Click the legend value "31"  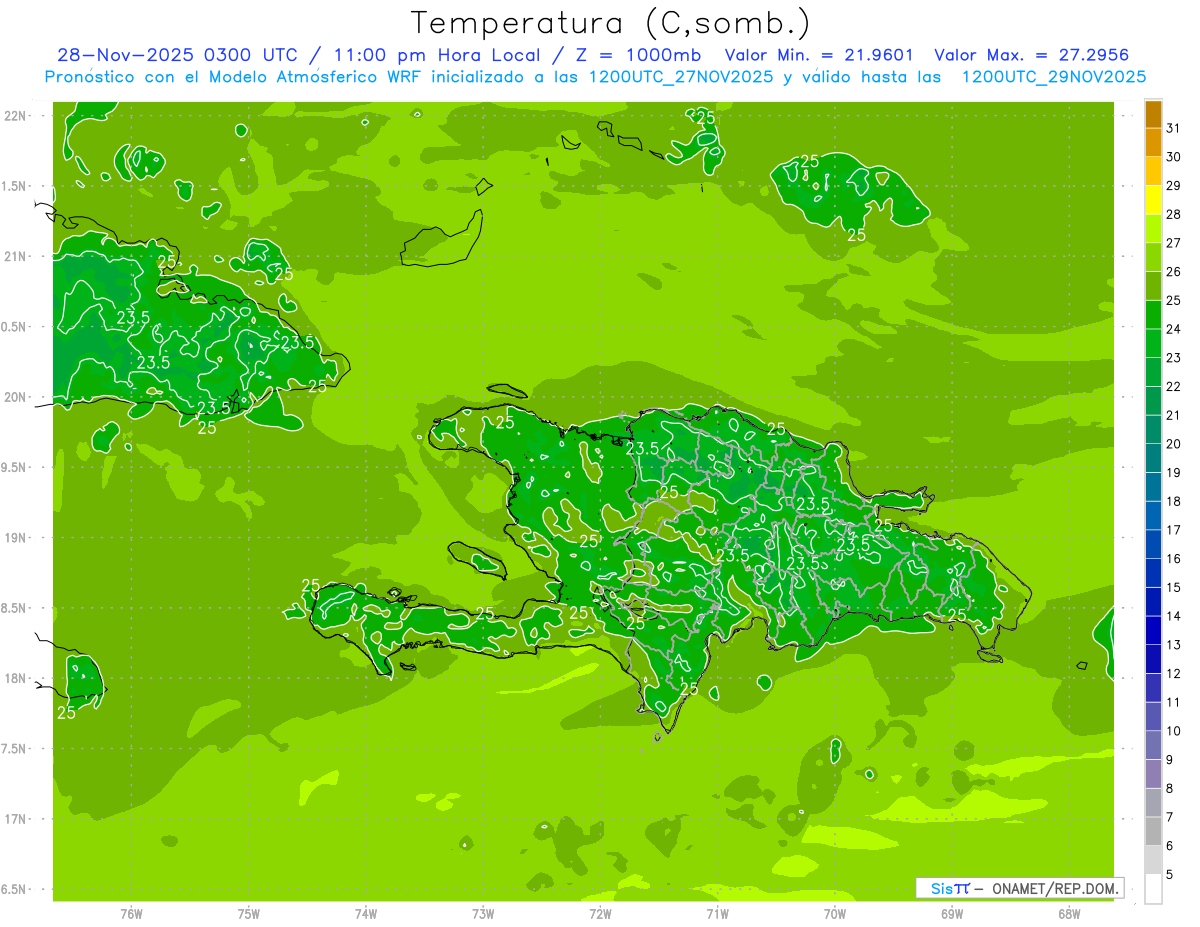(x=1173, y=128)
